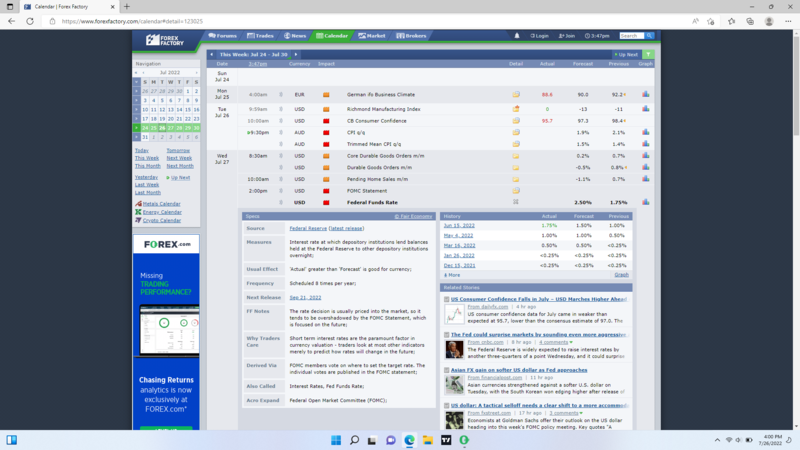Click the Join link

567,36
